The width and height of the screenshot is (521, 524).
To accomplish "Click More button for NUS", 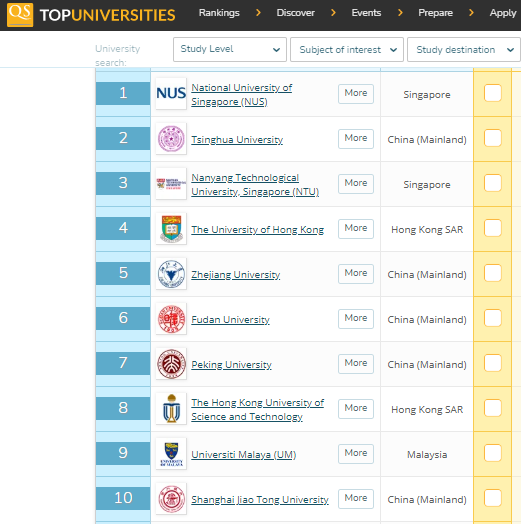I will point(356,94).
